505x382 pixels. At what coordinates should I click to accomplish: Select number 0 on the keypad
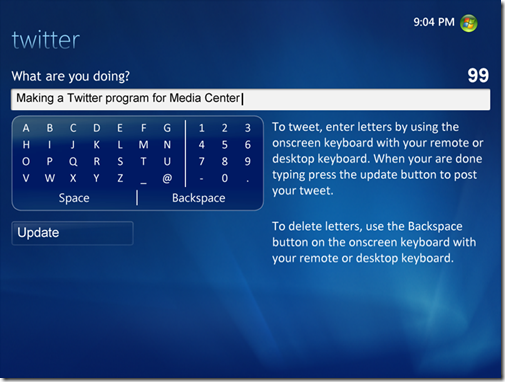point(225,178)
